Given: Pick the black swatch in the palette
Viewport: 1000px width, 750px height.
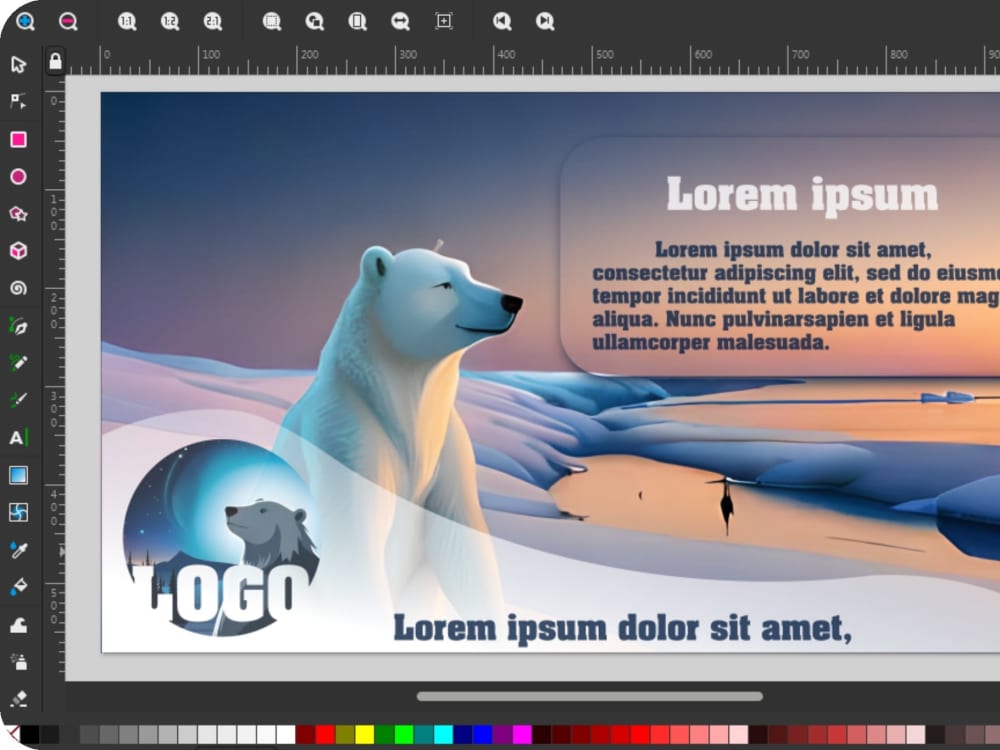Looking at the screenshot, I should tap(29, 735).
